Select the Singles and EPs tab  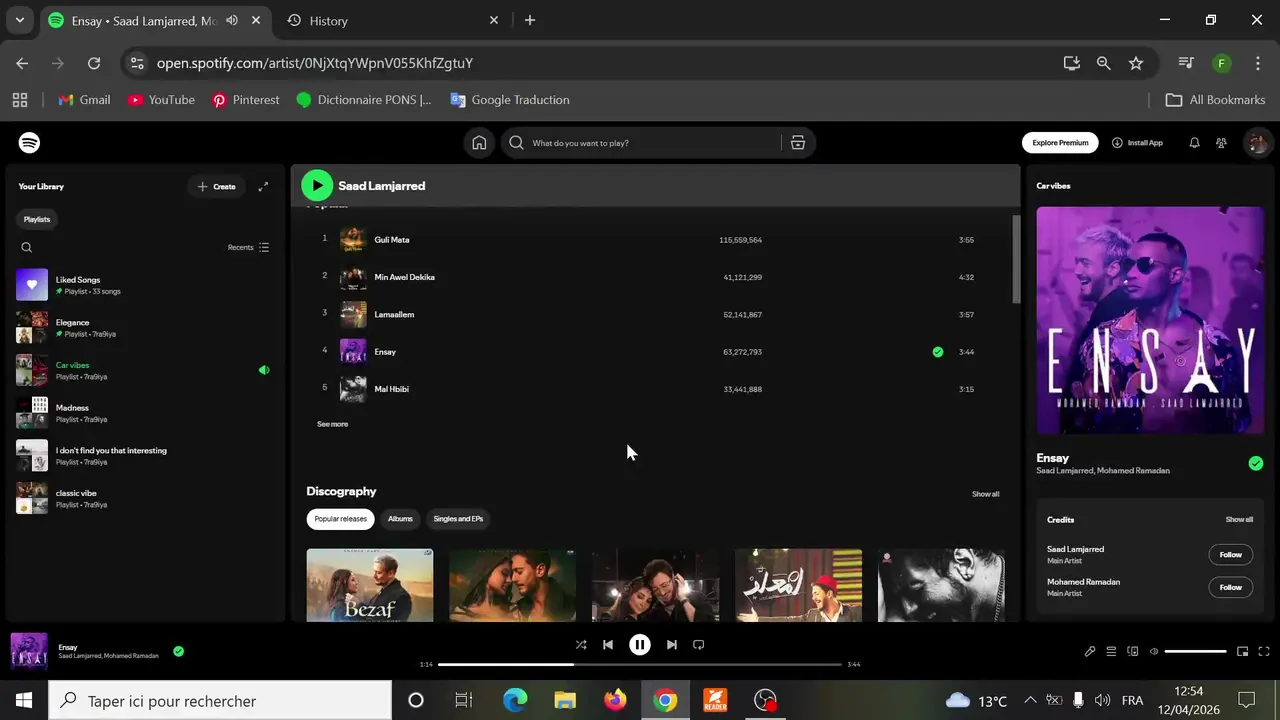[x=458, y=519]
